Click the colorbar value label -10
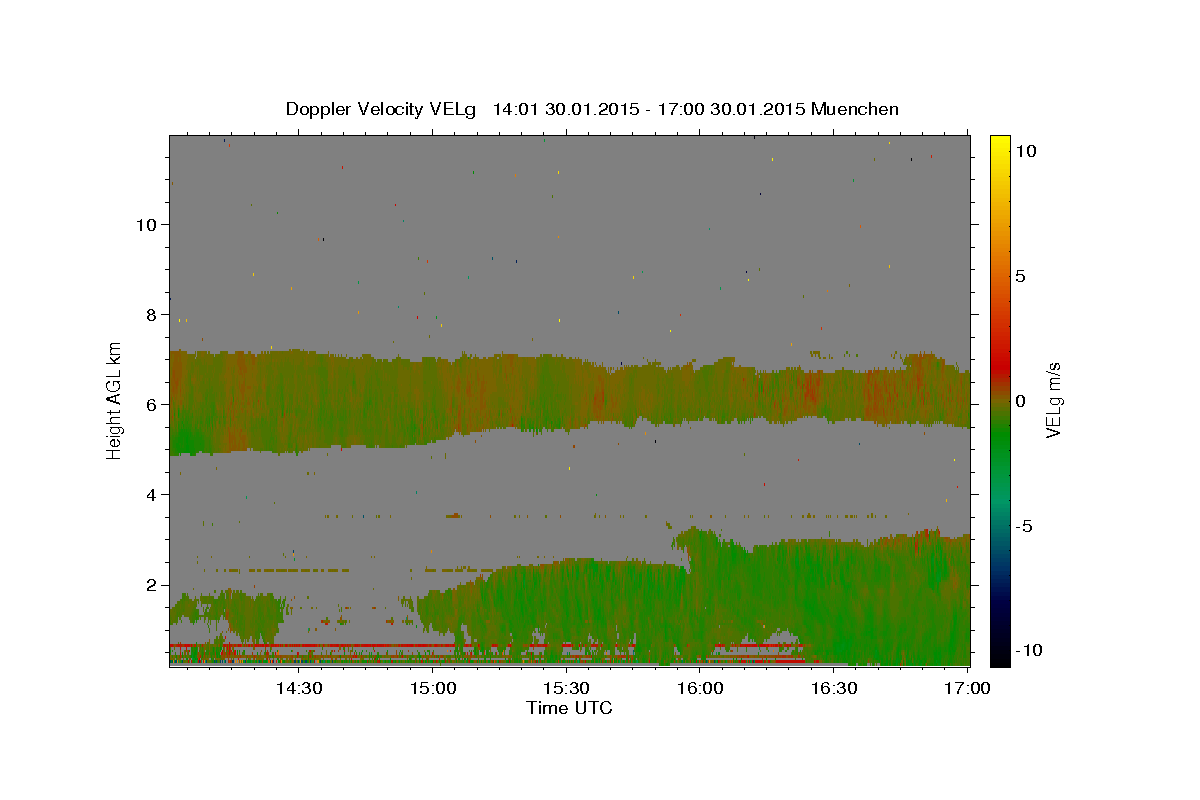The image size is (1200, 800). point(1028,650)
